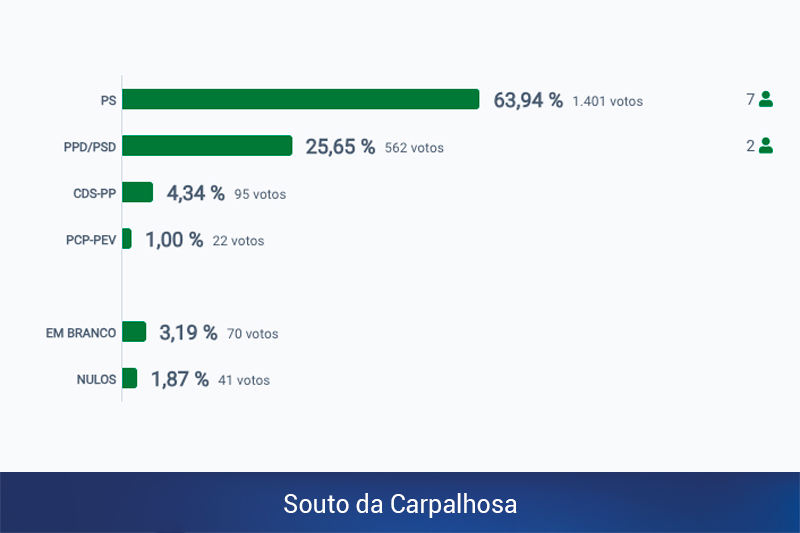Select the CDS-PP party label
The width and height of the screenshot is (800, 533).
[x=94, y=193]
